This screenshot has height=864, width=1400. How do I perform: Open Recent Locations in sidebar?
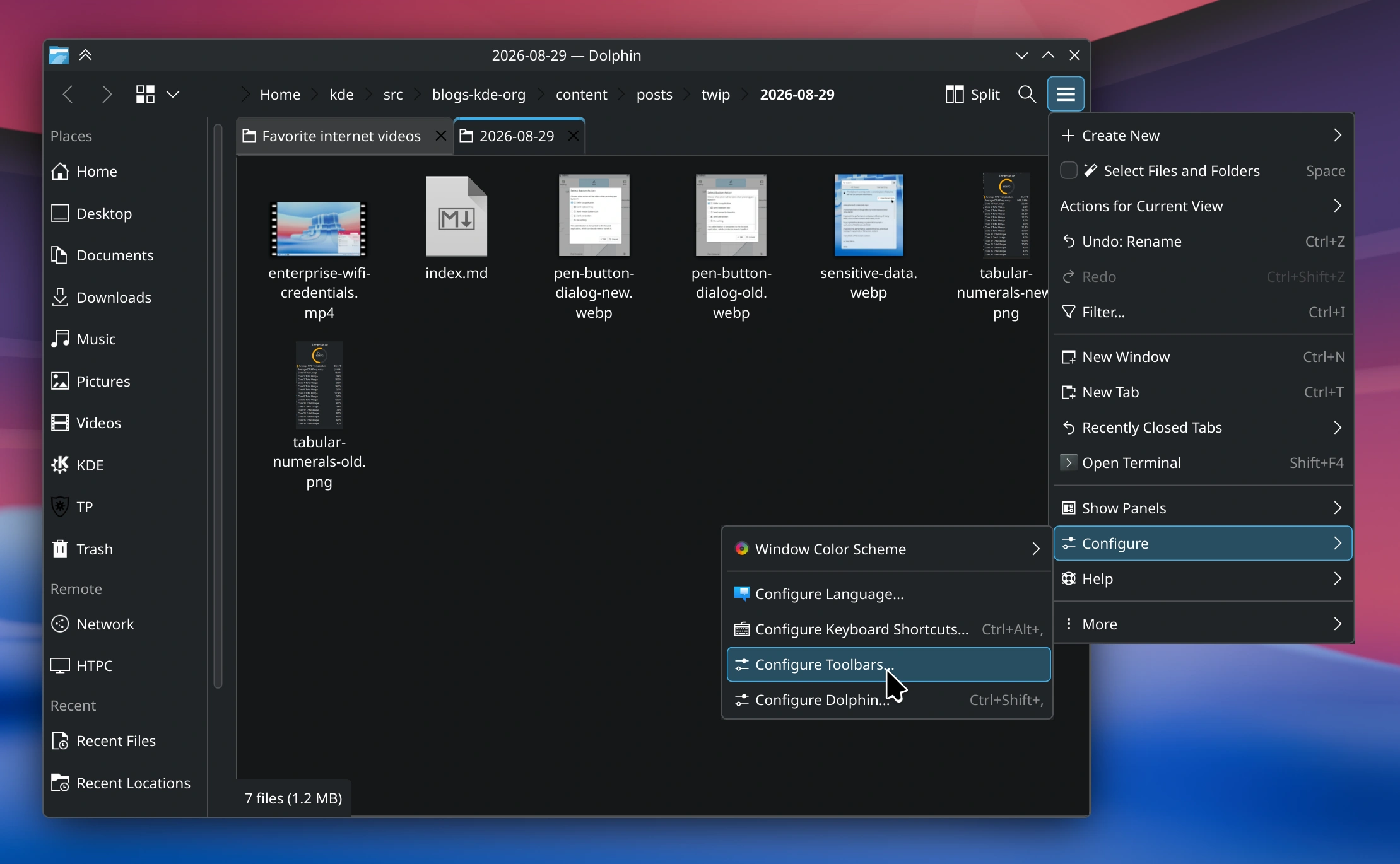pyautogui.click(x=125, y=783)
